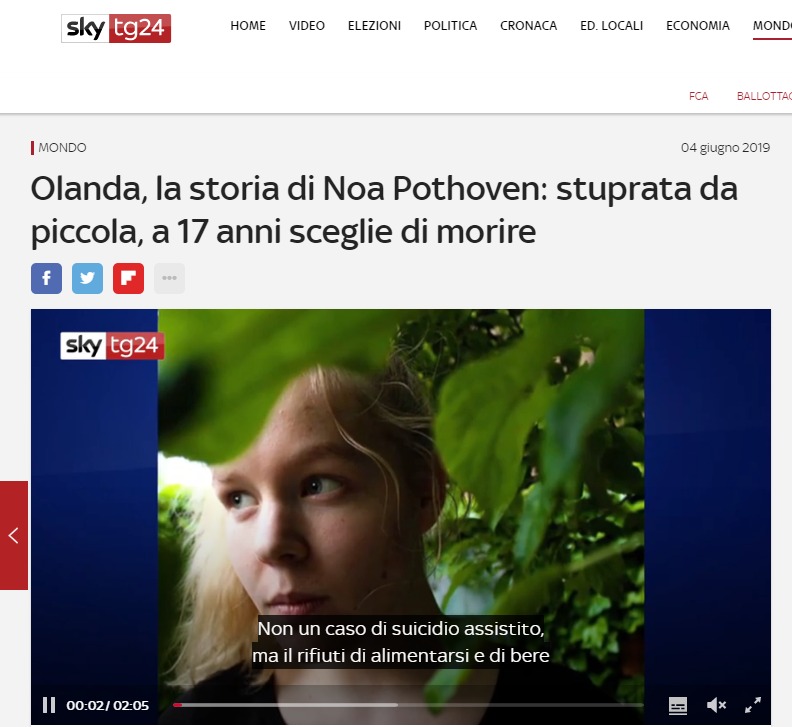This screenshot has width=792, height=727.
Task: Click the FCA trending link
Action: (x=699, y=96)
